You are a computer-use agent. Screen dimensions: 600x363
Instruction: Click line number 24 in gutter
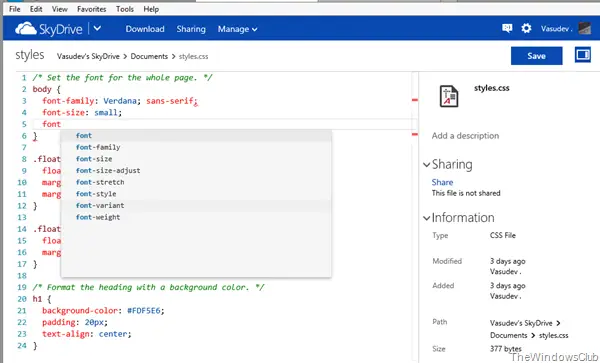point(22,346)
